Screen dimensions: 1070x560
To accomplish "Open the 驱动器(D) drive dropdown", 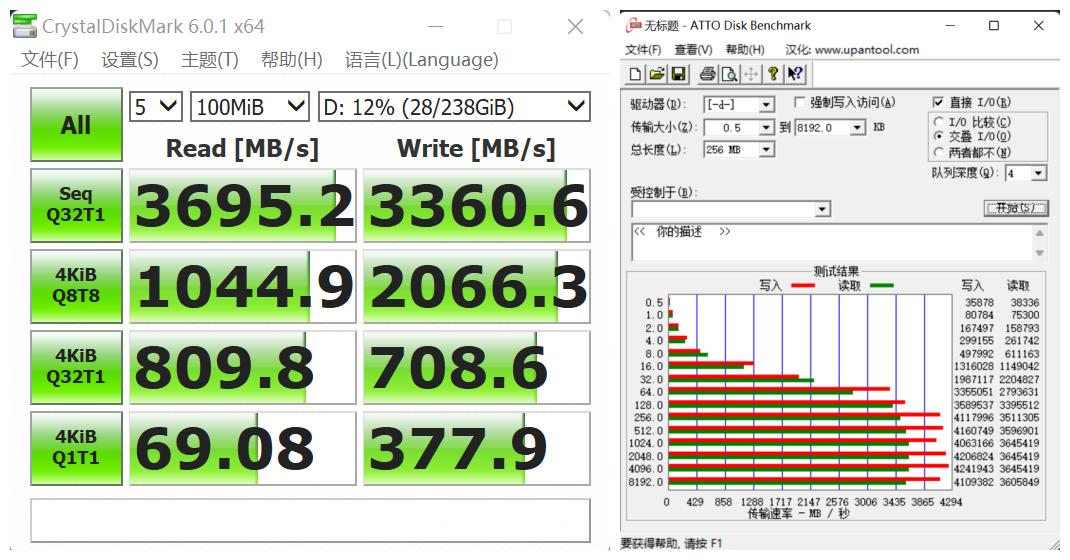I will 767,104.
